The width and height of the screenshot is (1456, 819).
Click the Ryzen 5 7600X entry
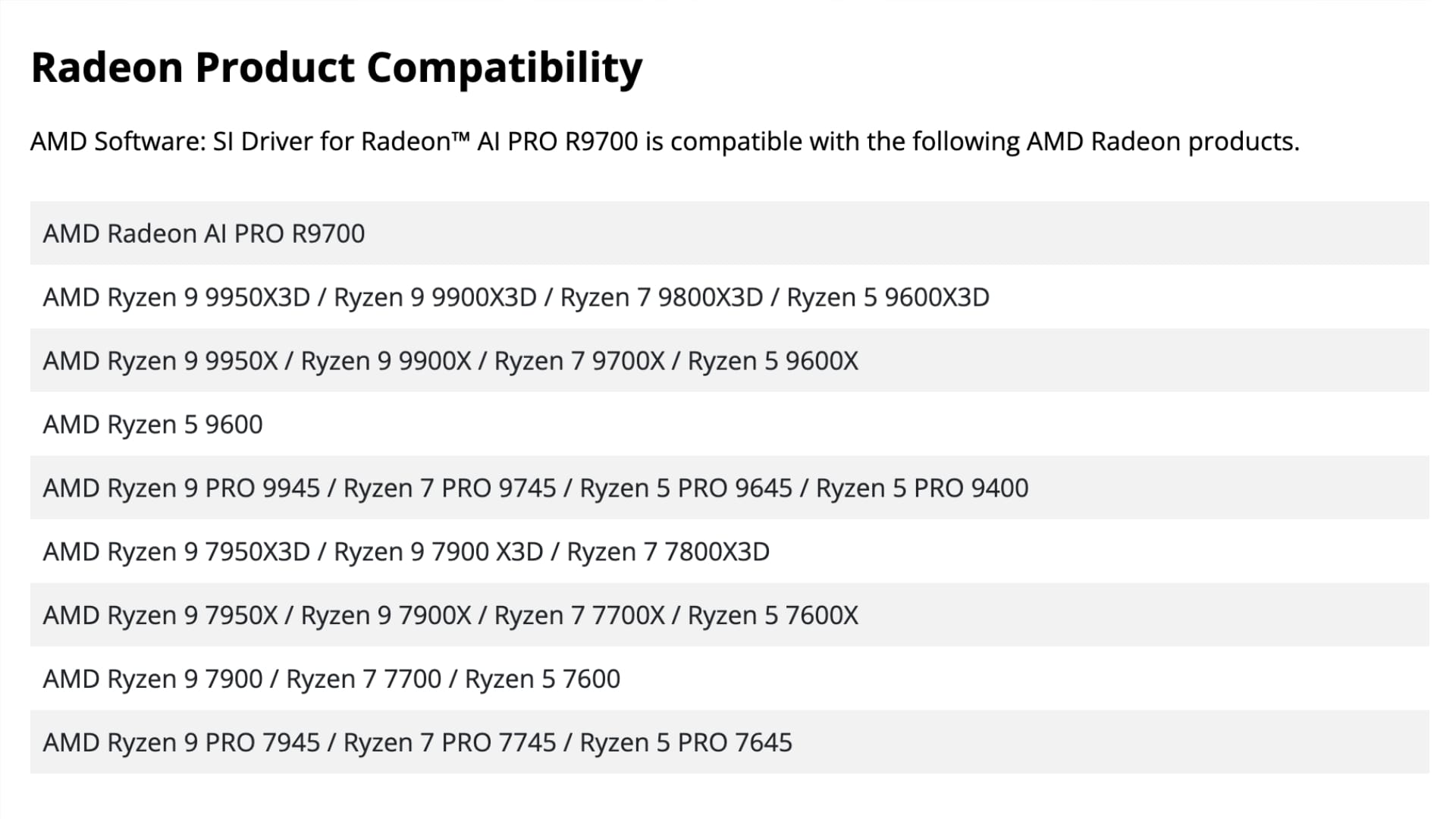tap(773, 616)
